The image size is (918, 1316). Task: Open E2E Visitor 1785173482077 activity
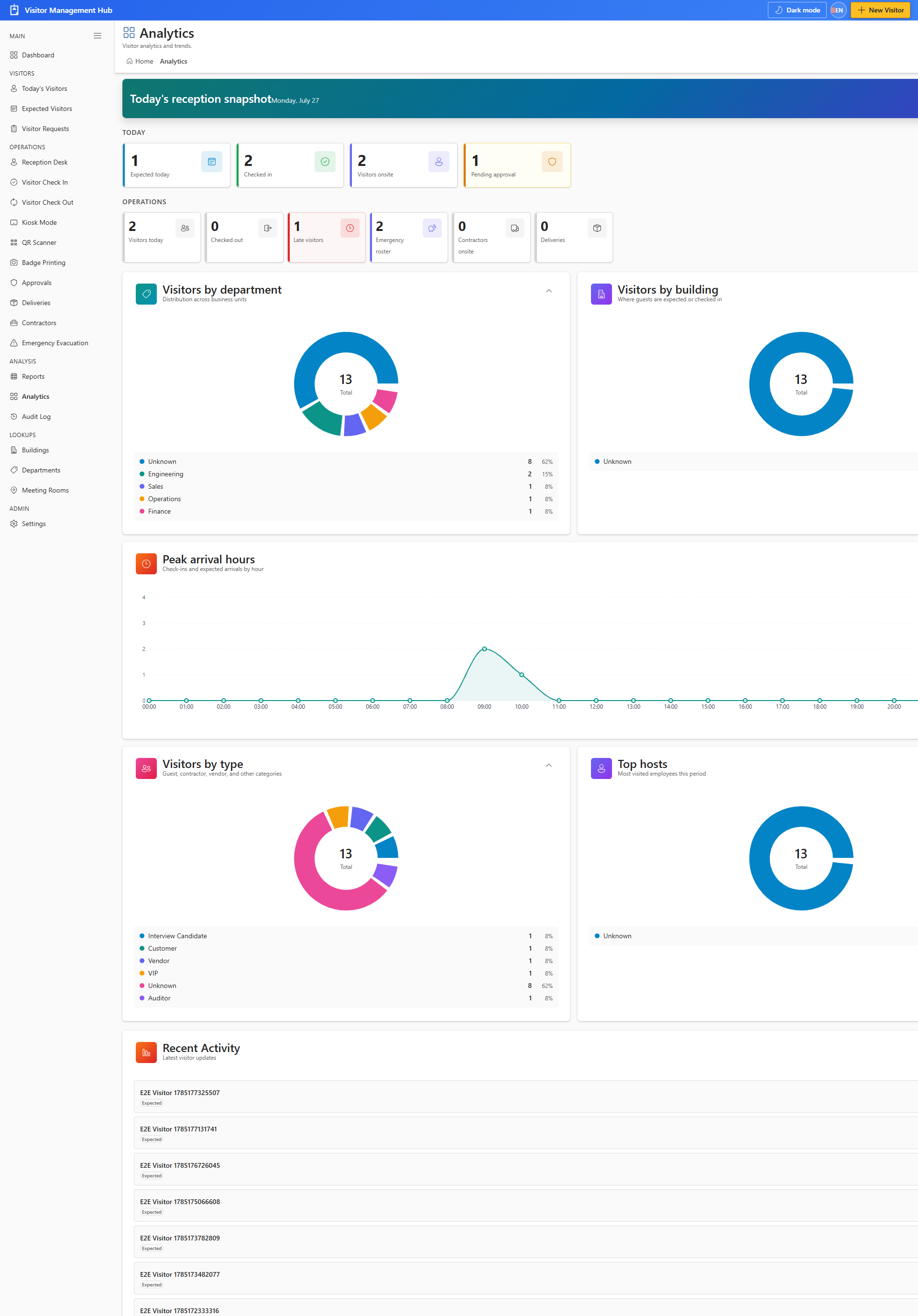(526, 1278)
